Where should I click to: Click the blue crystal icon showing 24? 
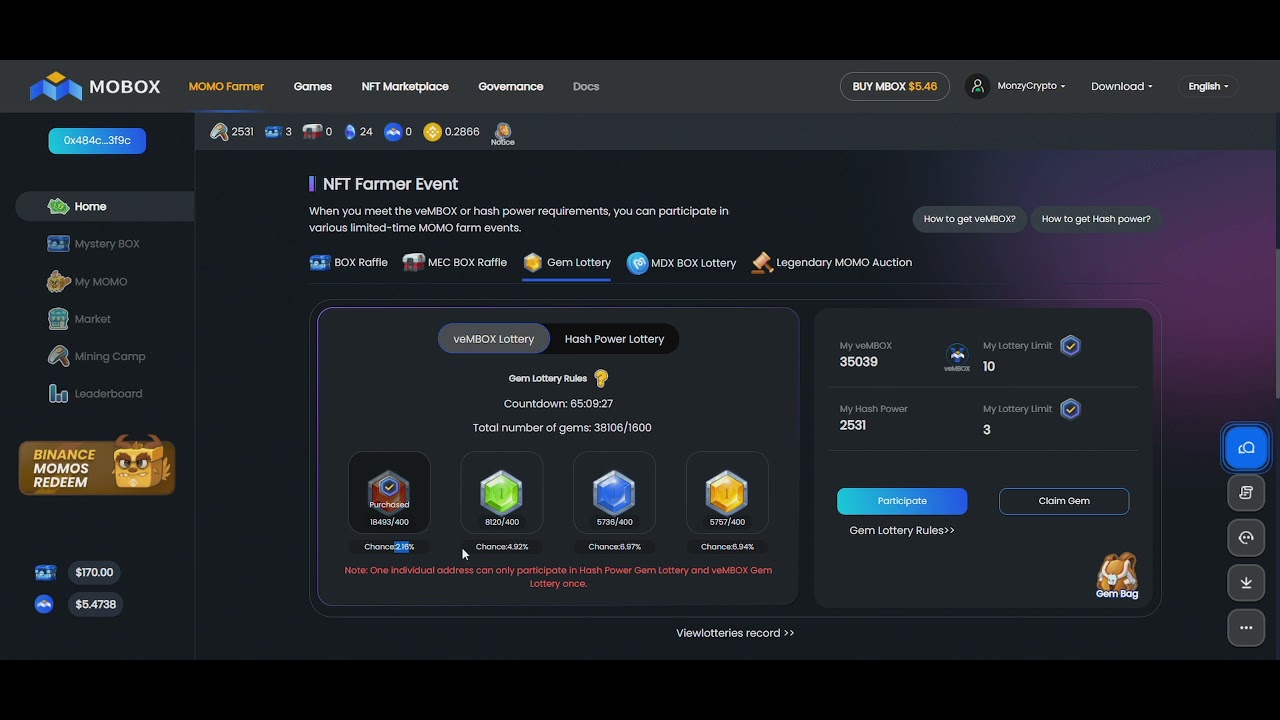point(350,132)
